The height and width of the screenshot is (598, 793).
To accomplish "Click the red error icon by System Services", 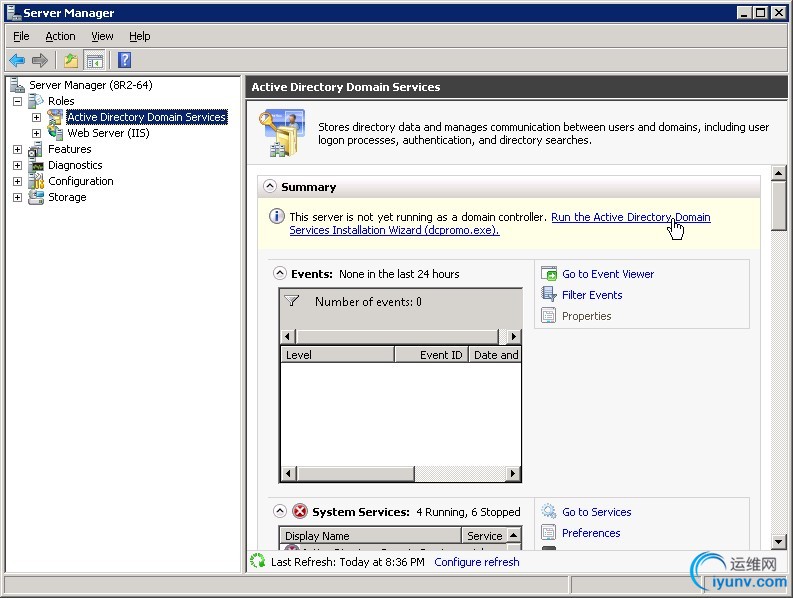I will [x=300, y=511].
